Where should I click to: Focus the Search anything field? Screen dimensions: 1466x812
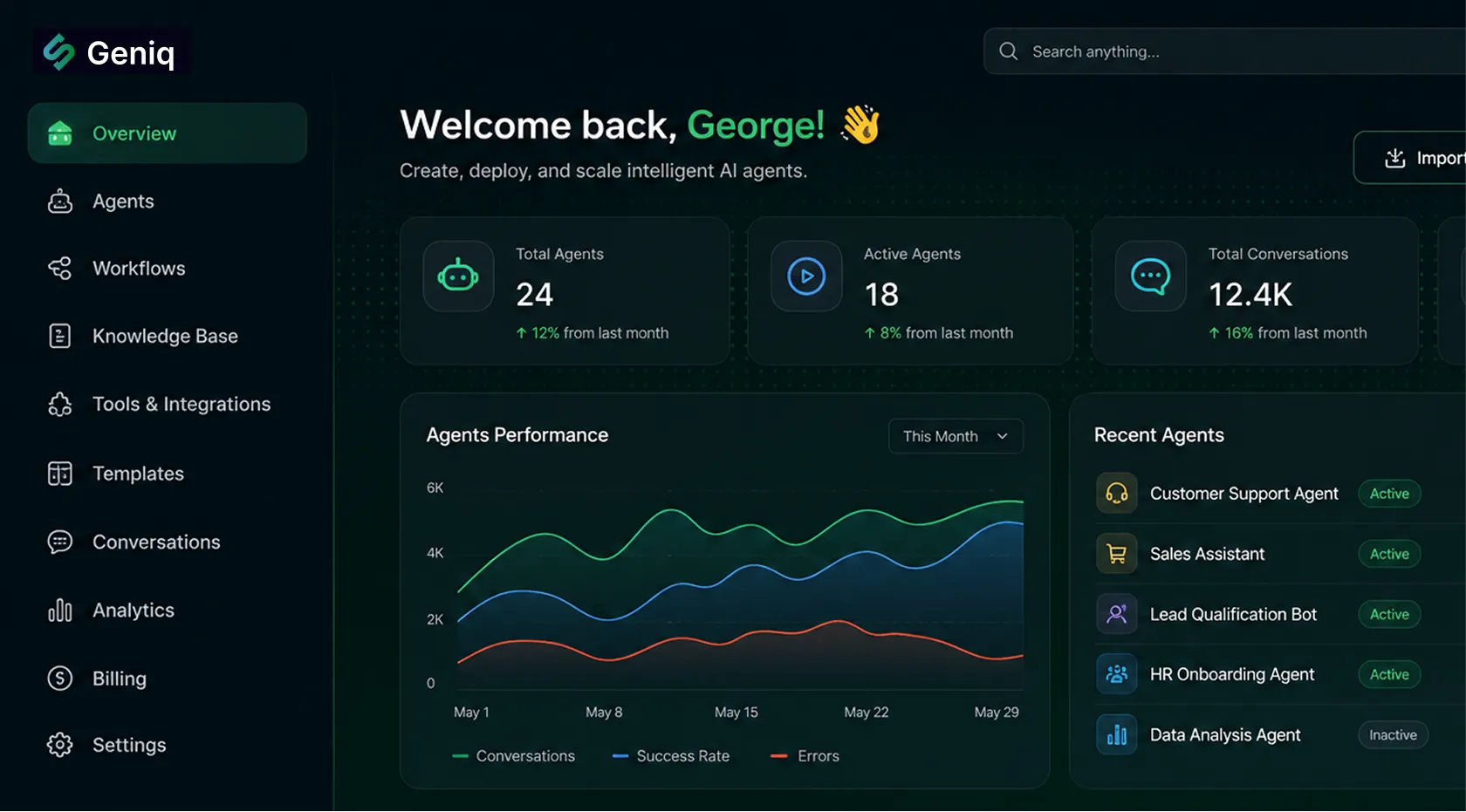point(1224,51)
